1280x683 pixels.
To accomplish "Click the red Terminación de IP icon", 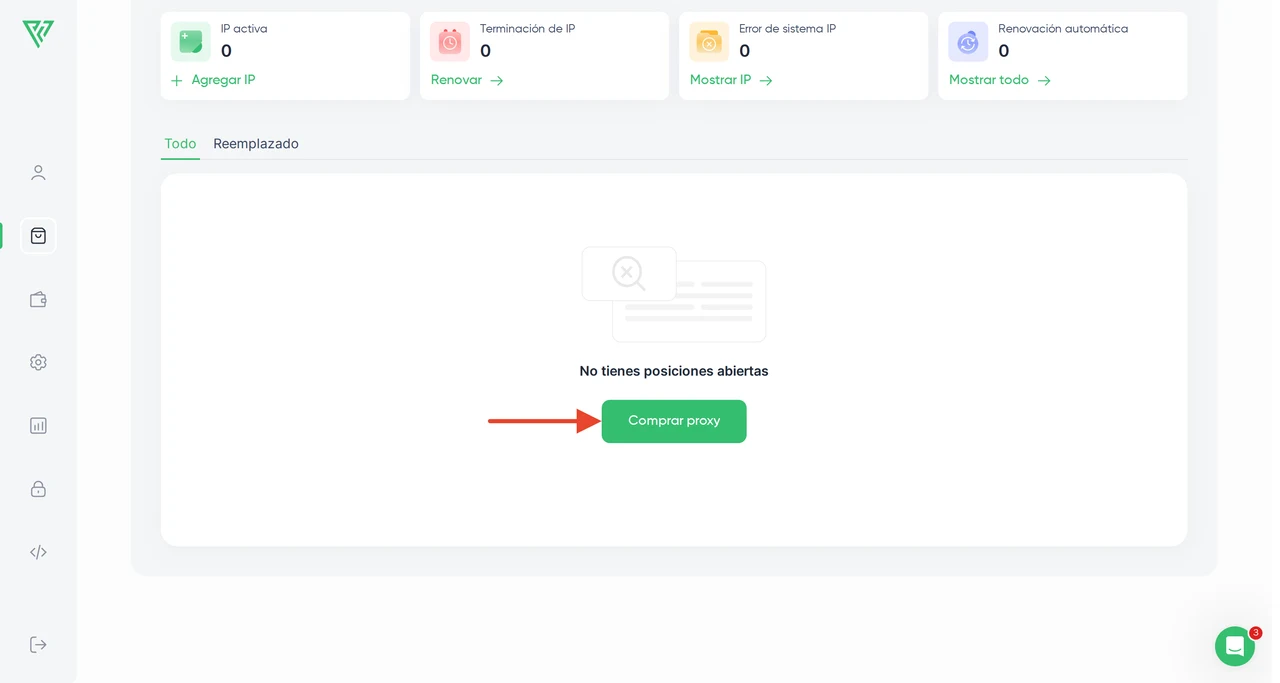I will coord(450,42).
